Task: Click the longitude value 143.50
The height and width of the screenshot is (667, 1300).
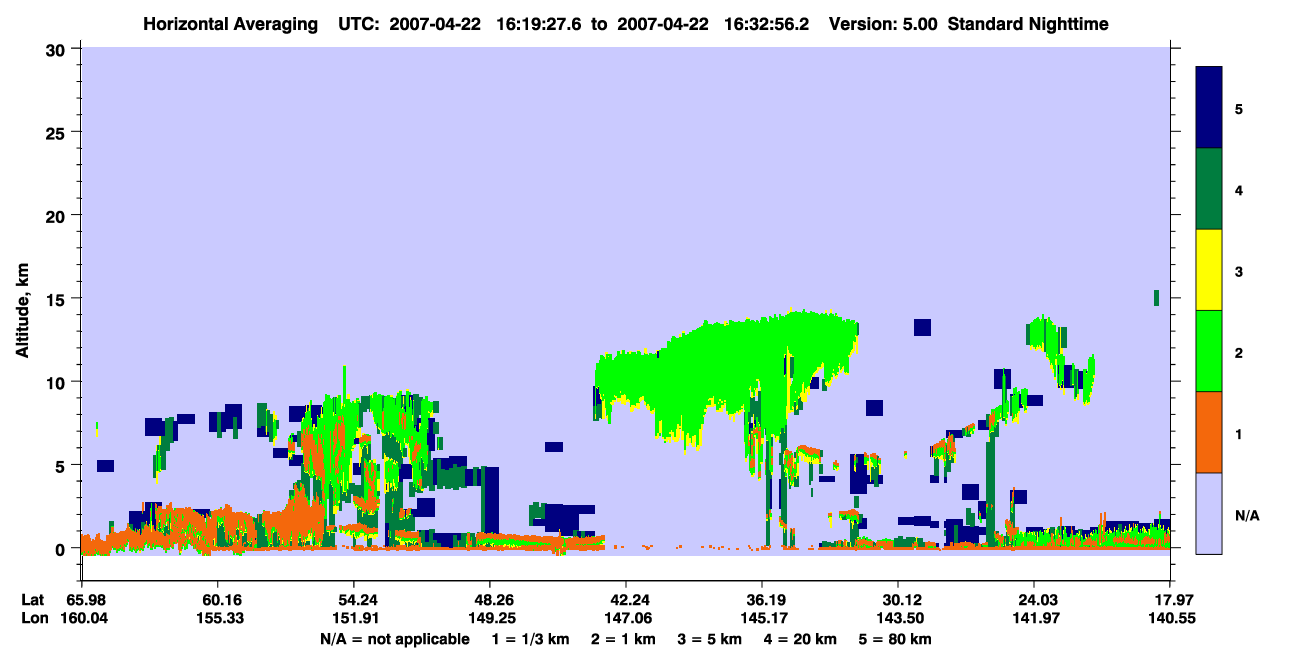Action: pyautogui.click(x=898, y=618)
